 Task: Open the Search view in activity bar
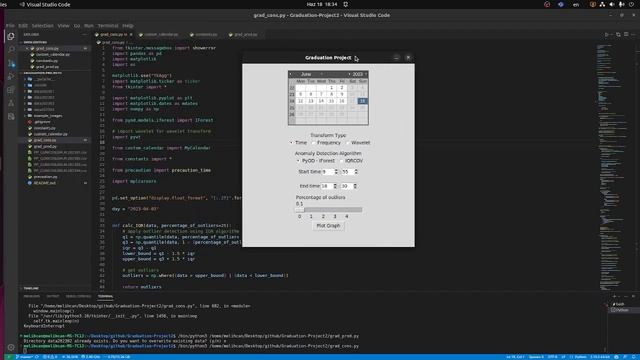[11, 49]
